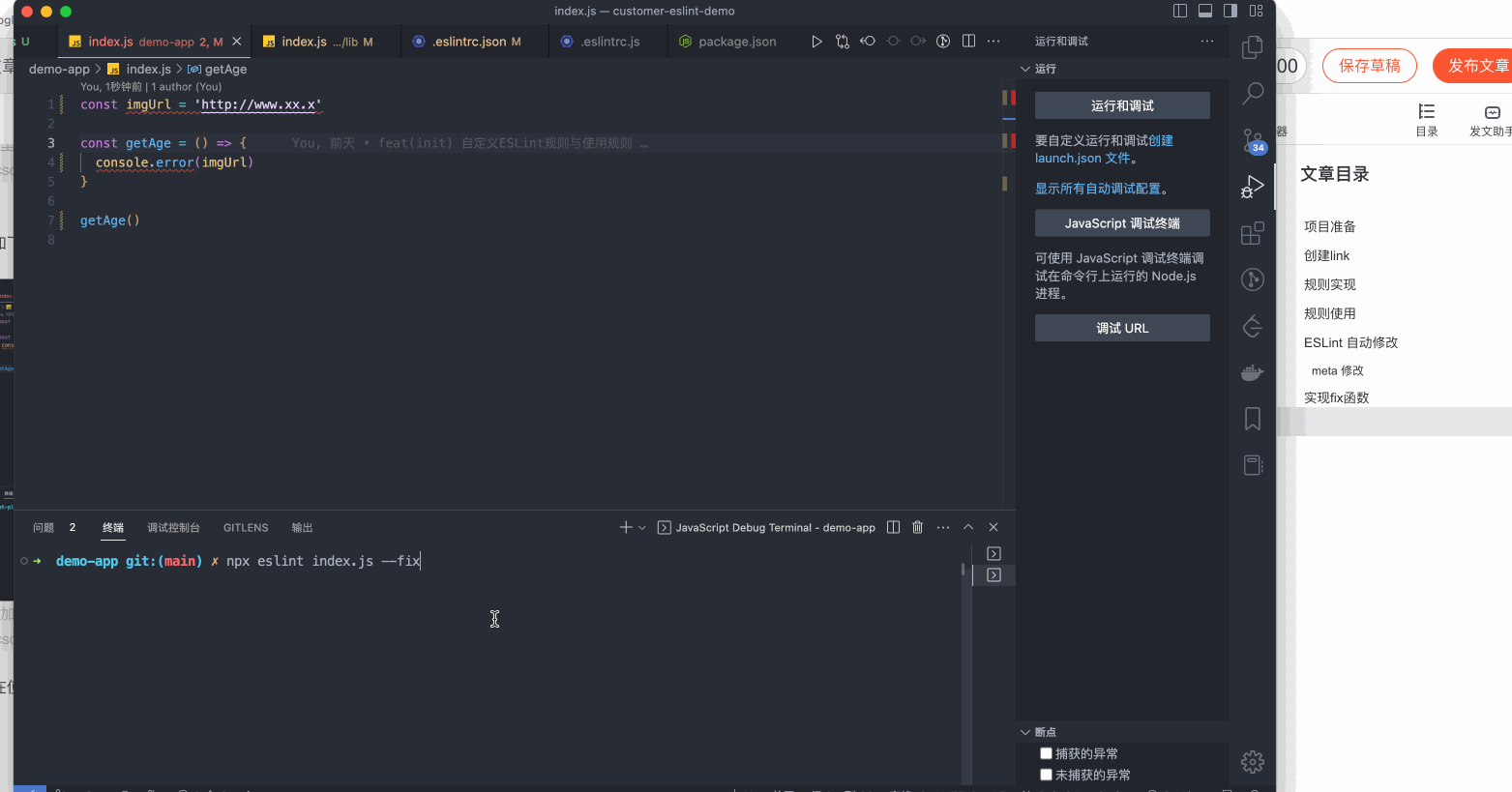
Task: Open changes compare icon in editor toolbar
Action: click(843, 42)
